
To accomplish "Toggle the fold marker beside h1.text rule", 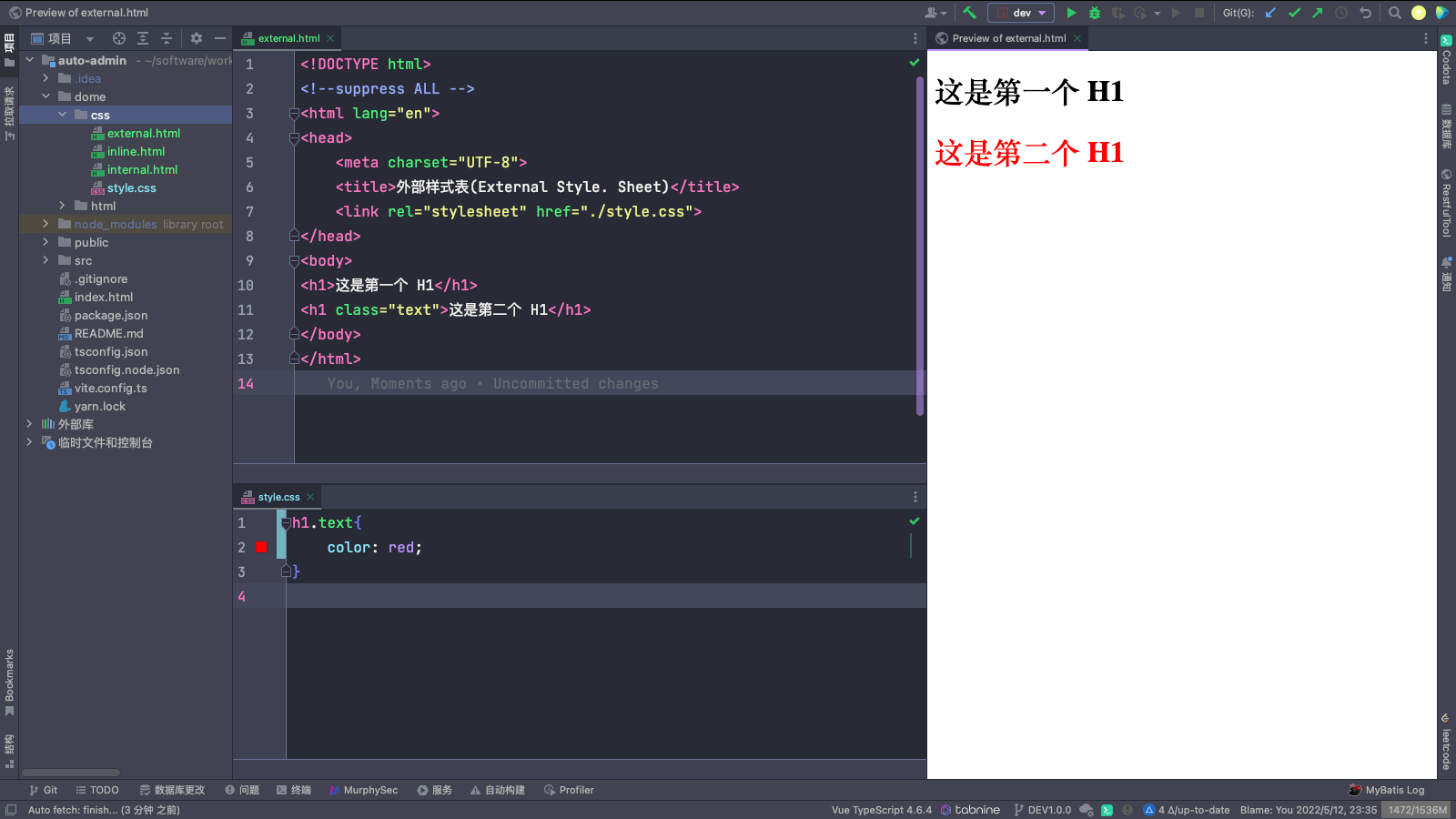I will (x=286, y=523).
